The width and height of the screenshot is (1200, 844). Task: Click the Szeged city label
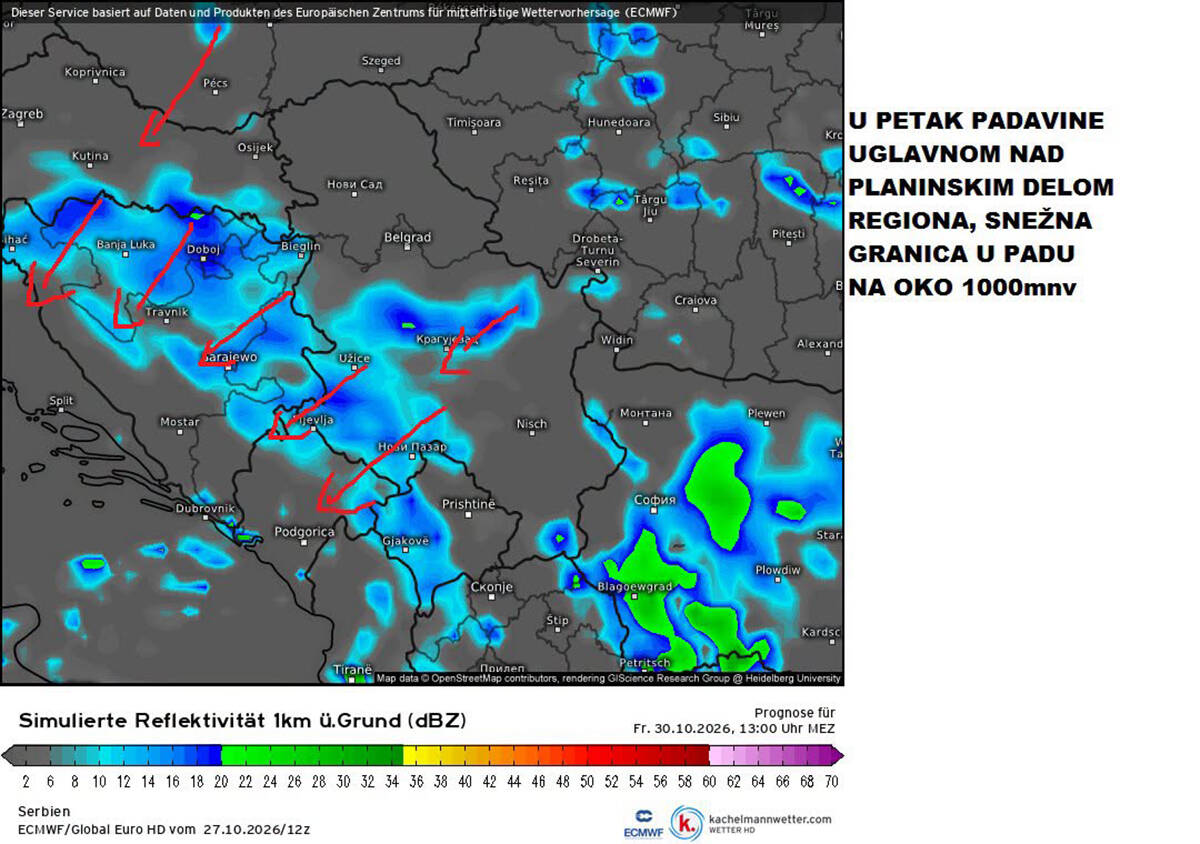click(381, 61)
